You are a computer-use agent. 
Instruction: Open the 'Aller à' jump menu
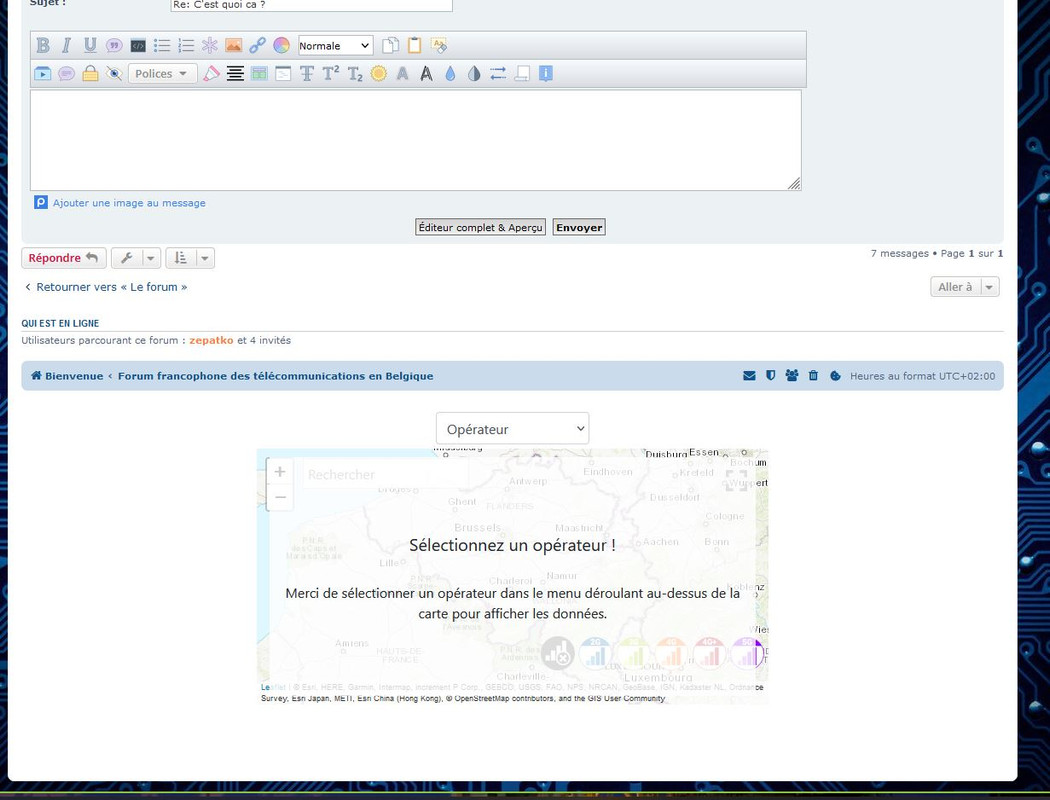(x=965, y=287)
